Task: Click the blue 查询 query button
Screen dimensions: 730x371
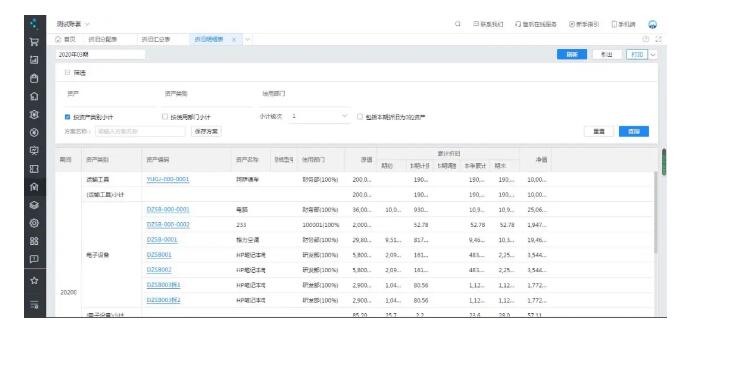Action: [634, 132]
